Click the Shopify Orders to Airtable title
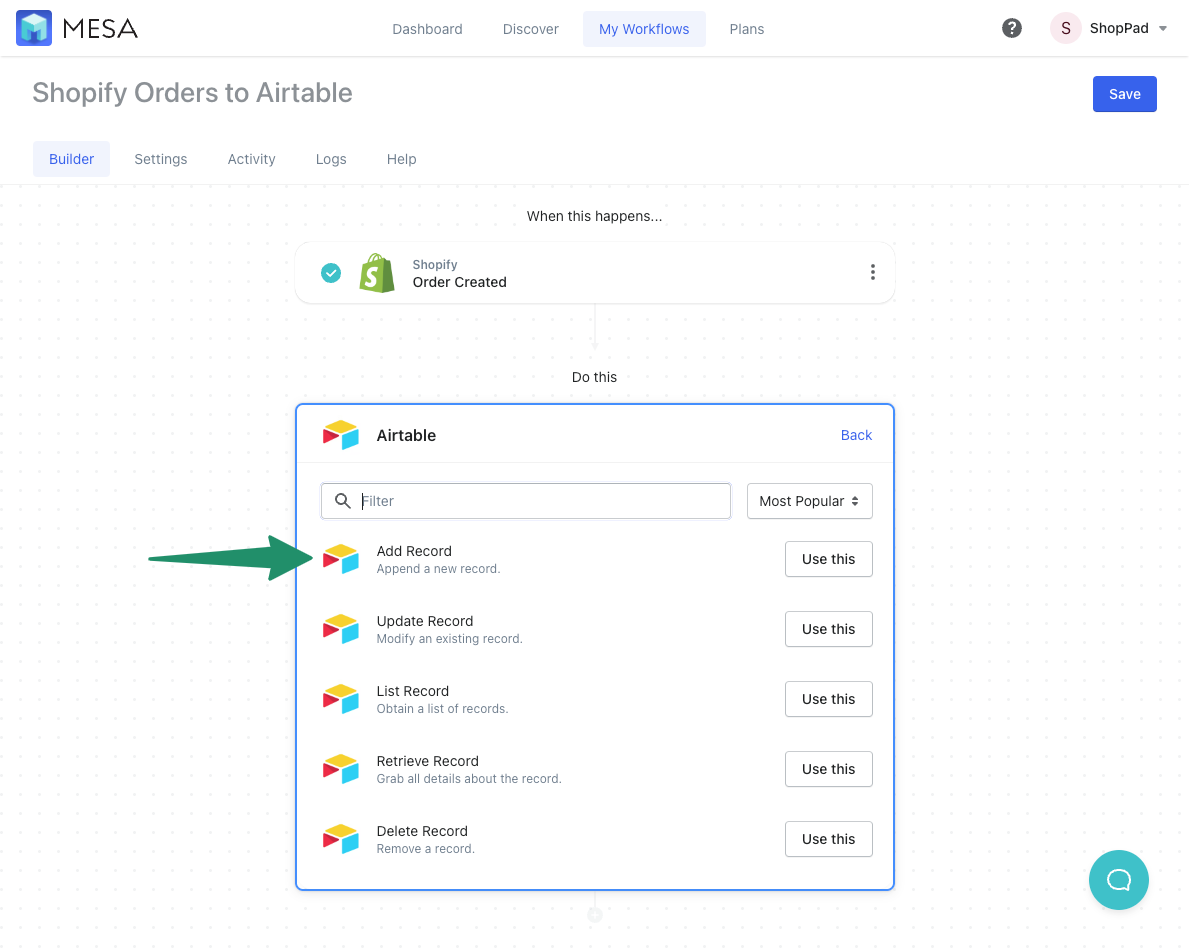Viewport: 1189px width, 950px height. pyautogui.click(x=193, y=92)
